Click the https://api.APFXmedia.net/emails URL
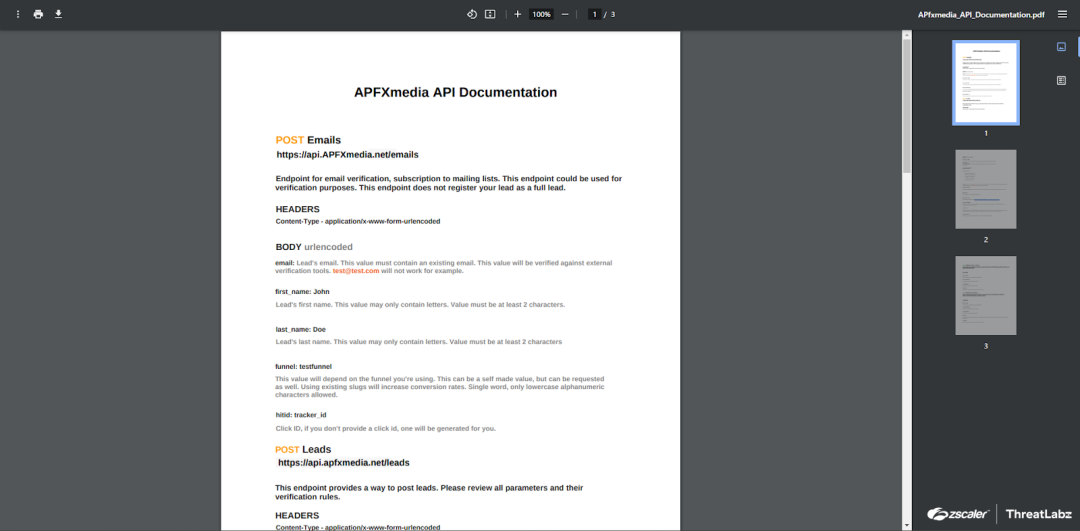 (x=347, y=155)
